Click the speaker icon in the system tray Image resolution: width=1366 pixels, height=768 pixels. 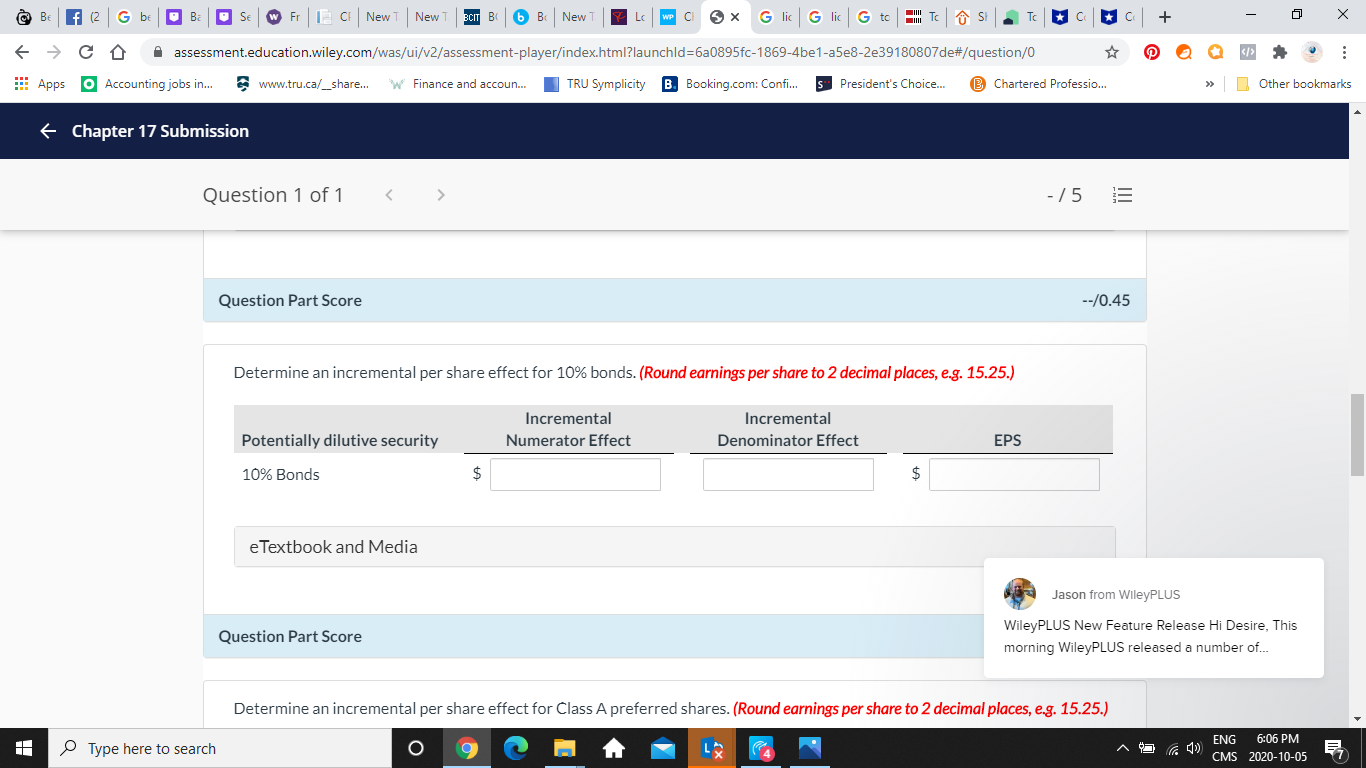pyautogui.click(x=1194, y=748)
